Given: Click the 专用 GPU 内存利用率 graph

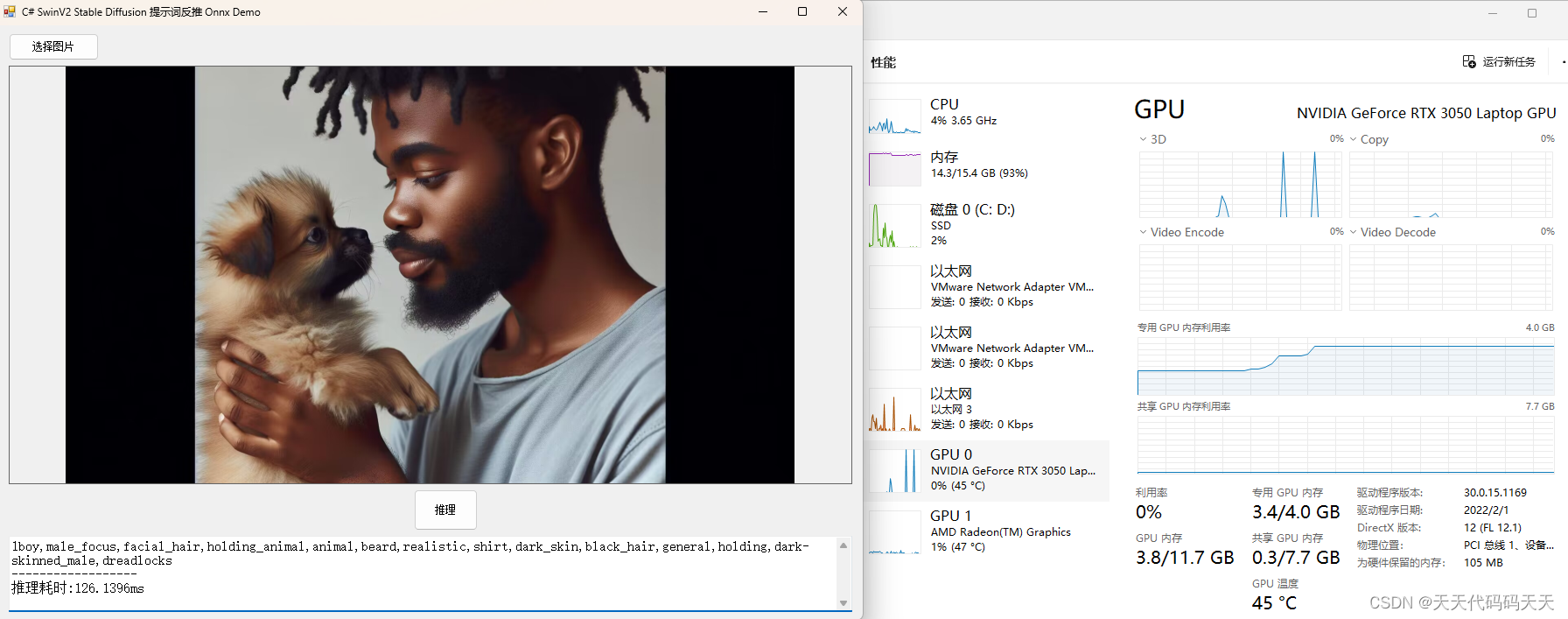Looking at the screenshot, I should (1346, 365).
